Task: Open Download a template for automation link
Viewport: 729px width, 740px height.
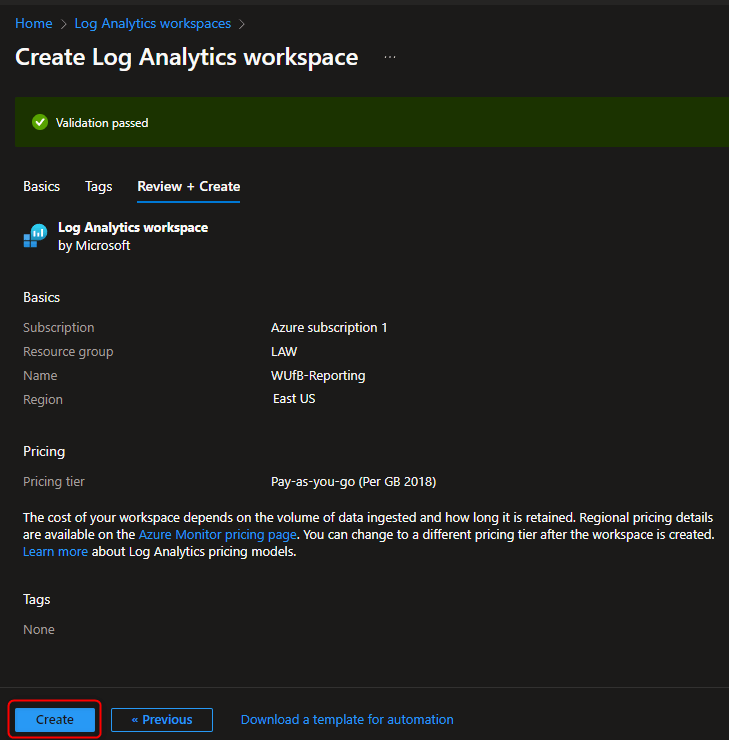Action: click(x=347, y=719)
